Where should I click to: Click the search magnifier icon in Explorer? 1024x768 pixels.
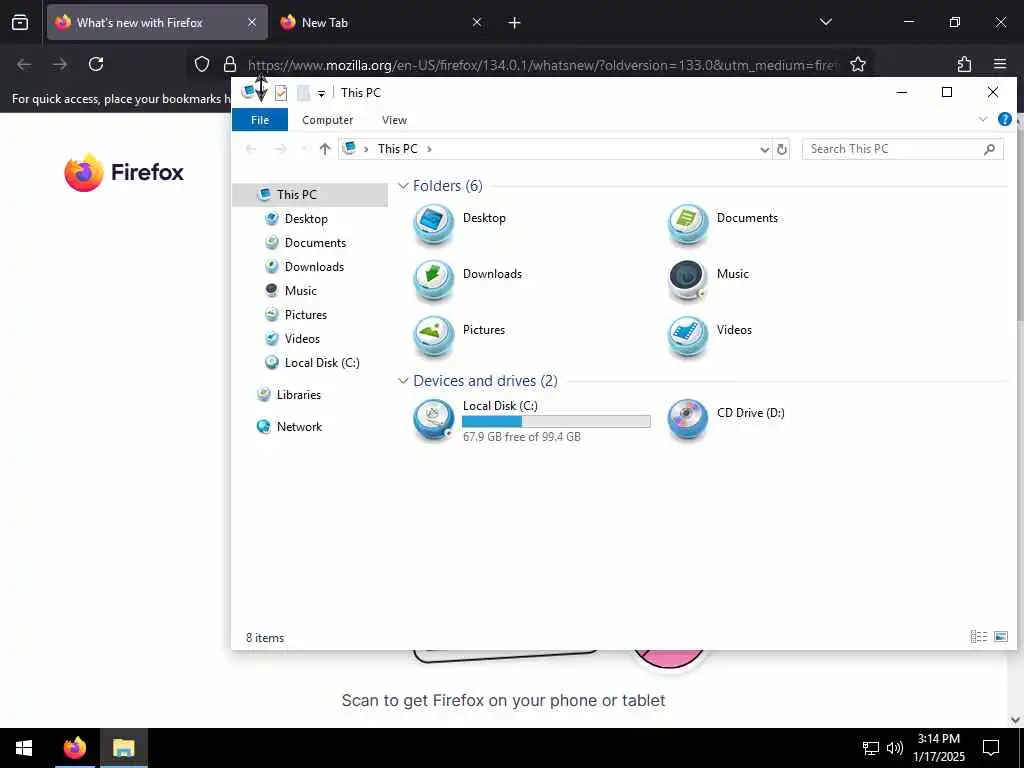click(x=989, y=149)
